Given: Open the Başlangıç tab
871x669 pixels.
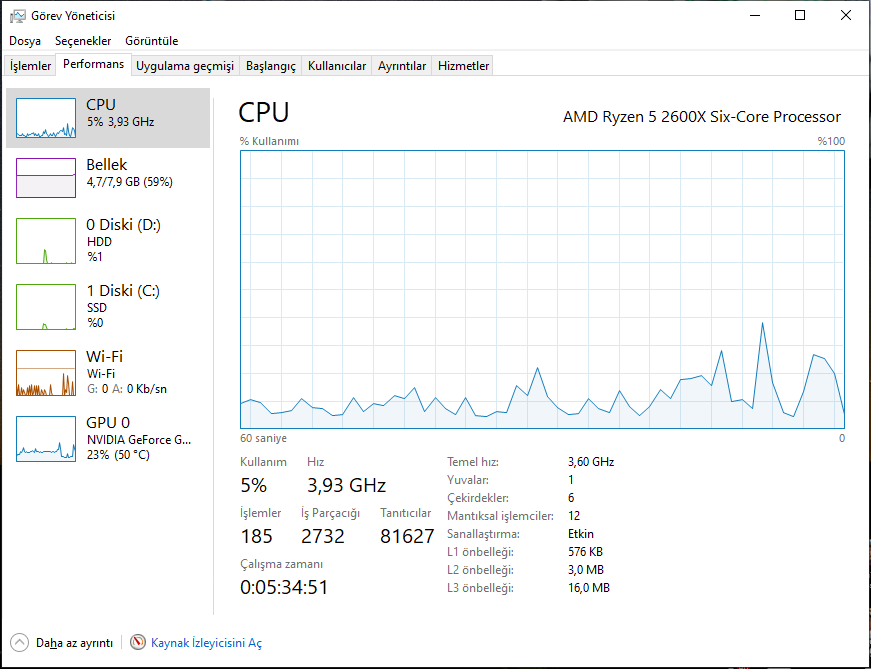Looking at the screenshot, I should coord(271,66).
